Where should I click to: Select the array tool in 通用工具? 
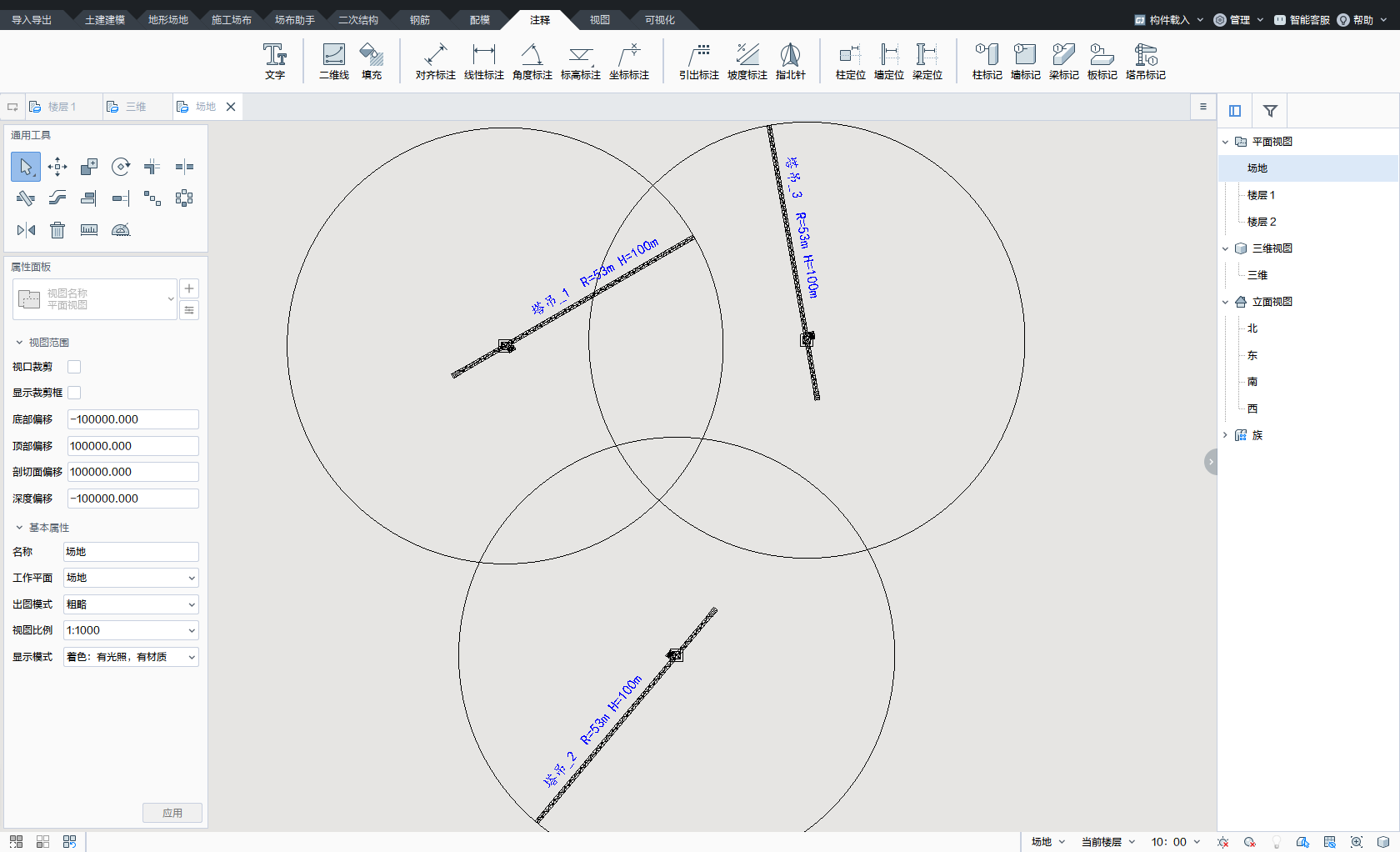click(184, 198)
